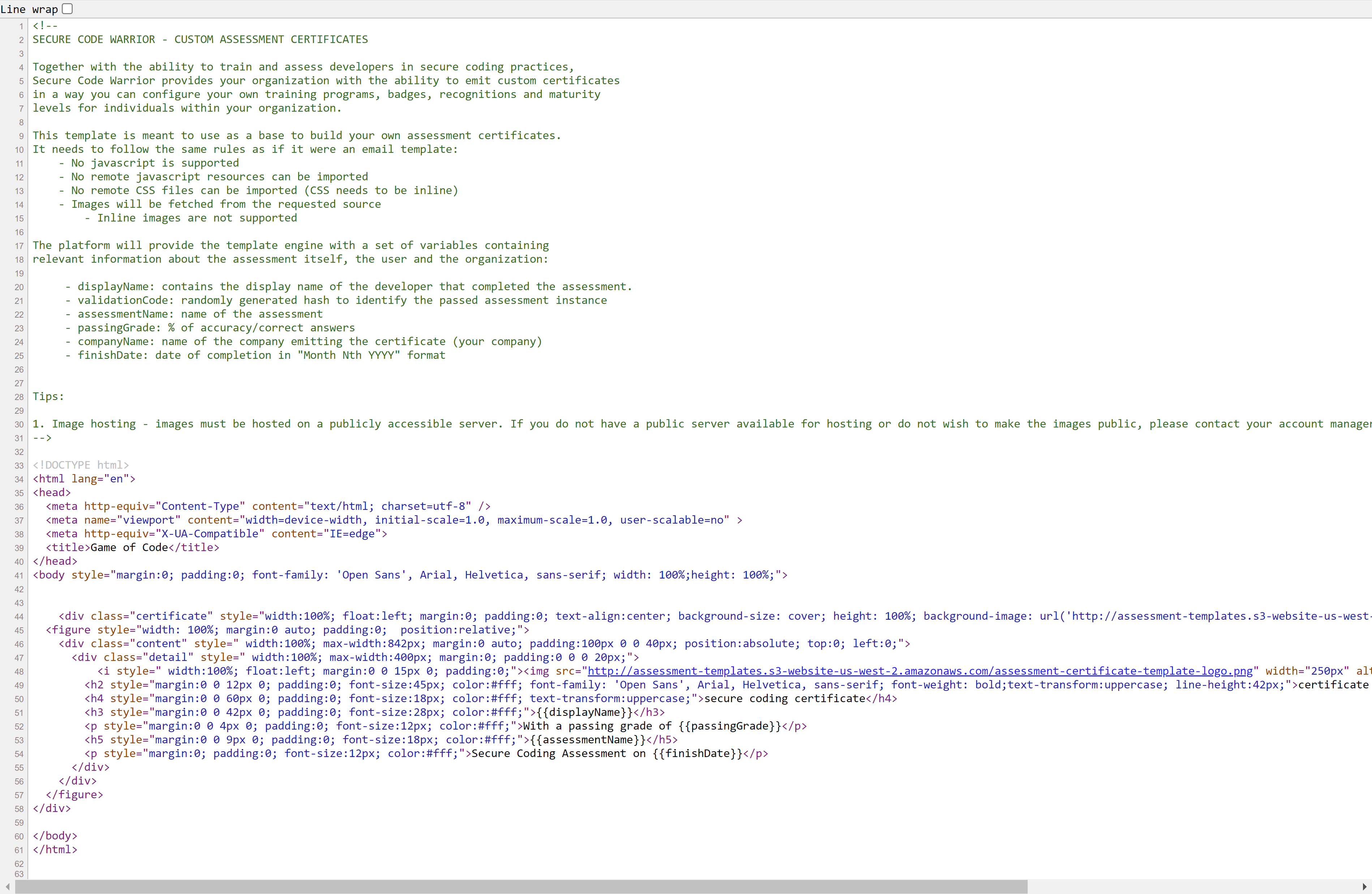The width and height of the screenshot is (1372, 894).
Task: Click the closing </html> tag
Action: point(55,850)
